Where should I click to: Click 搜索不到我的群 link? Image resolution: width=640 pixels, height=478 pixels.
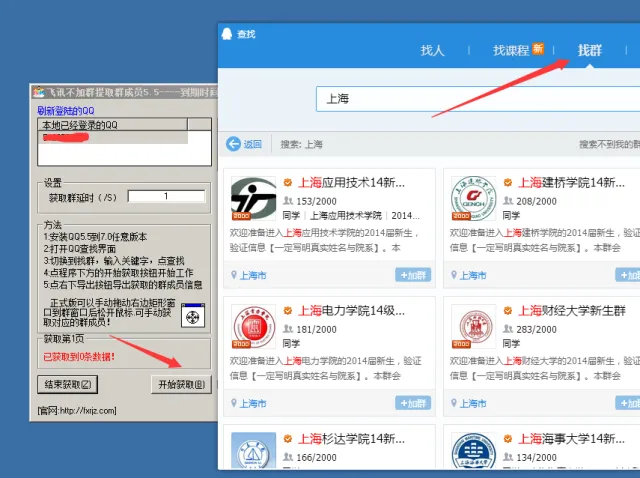pos(609,144)
